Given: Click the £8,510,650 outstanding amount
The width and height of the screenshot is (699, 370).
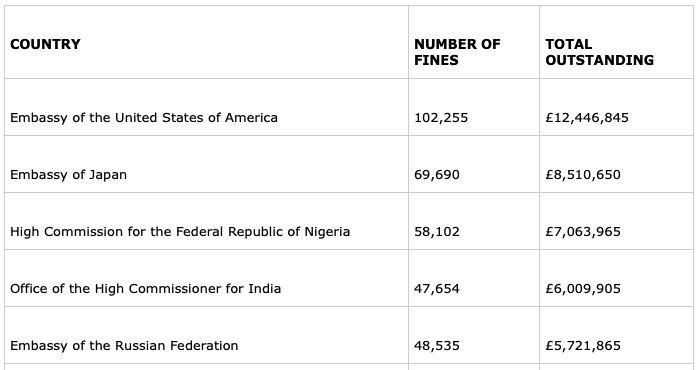Looking at the screenshot, I should [583, 175].
